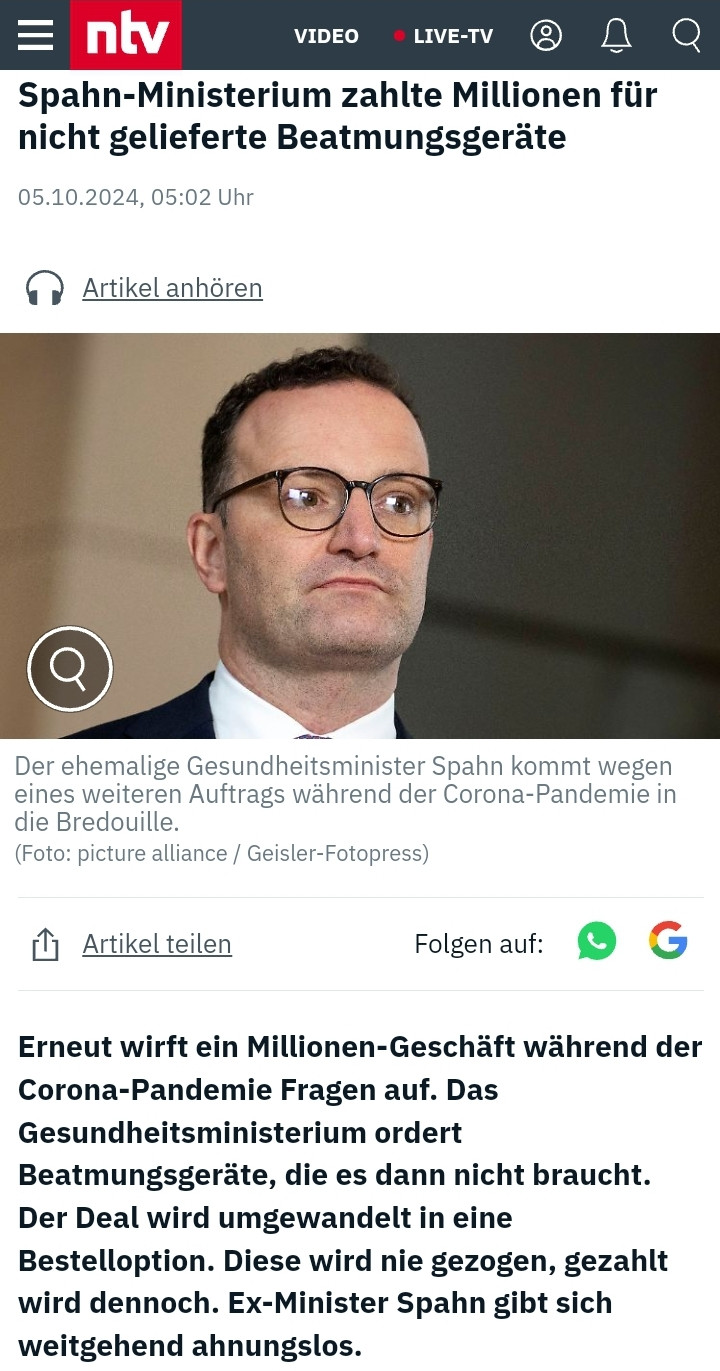Go to ntv homepage via logo
The height and width of the screenshot is (1371, 720).
(126, 35)
